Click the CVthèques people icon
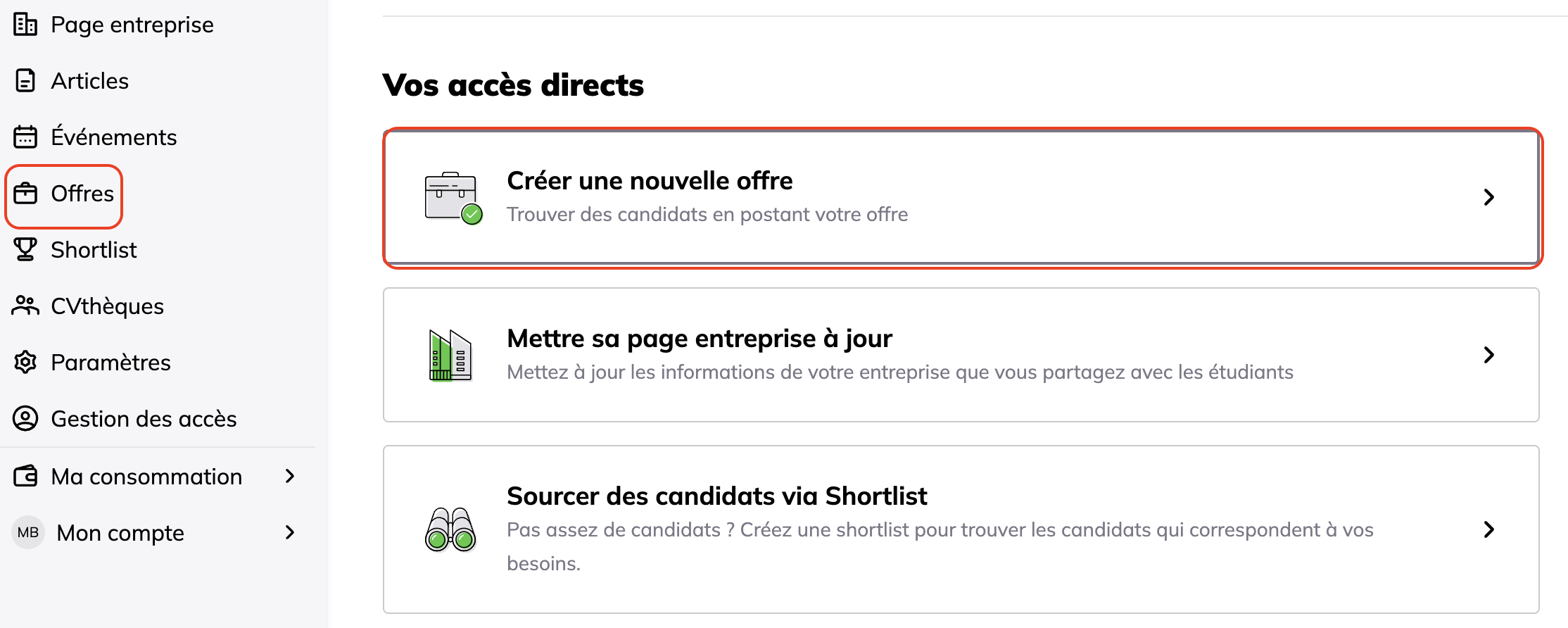 coord(25,306)
